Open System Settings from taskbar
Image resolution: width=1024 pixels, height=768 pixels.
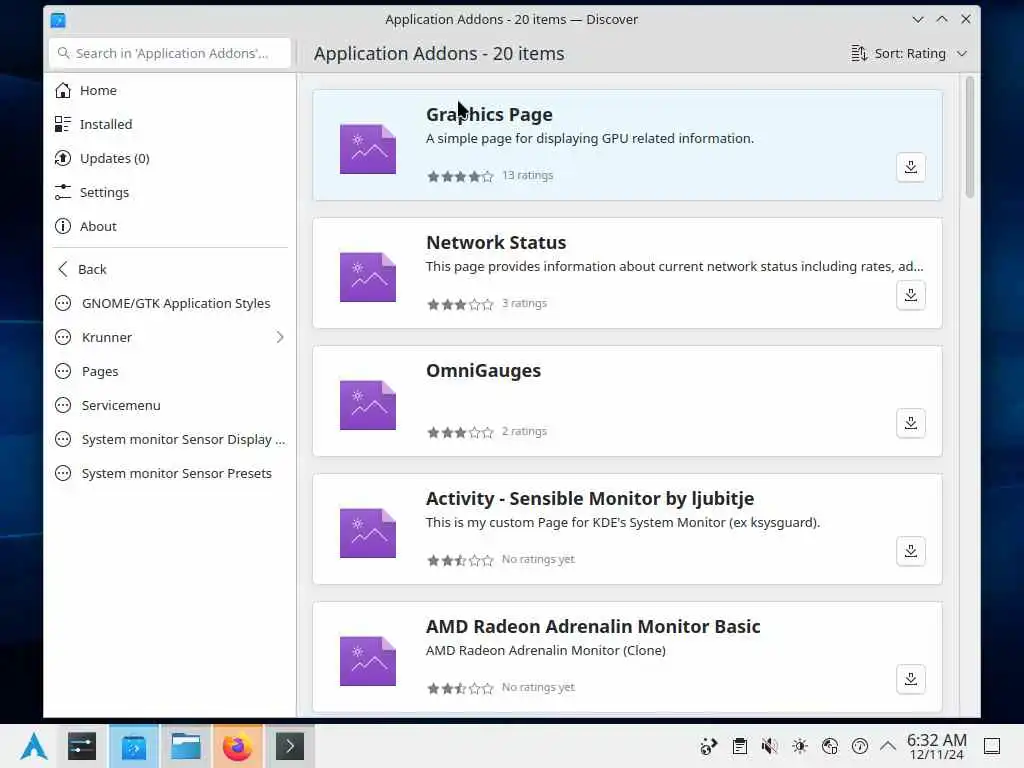pos(82,746)
